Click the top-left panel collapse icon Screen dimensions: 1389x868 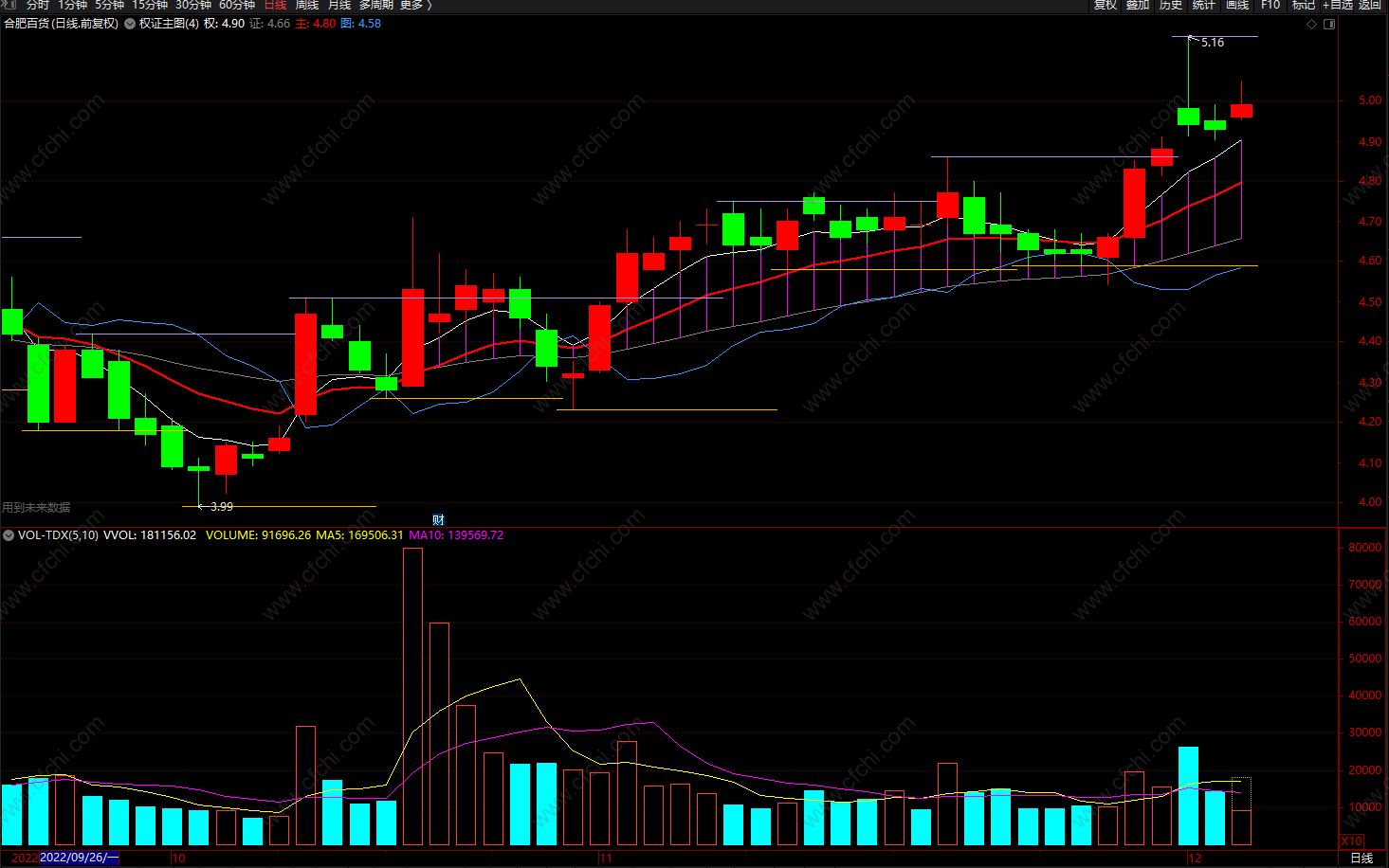coord(9,5)
